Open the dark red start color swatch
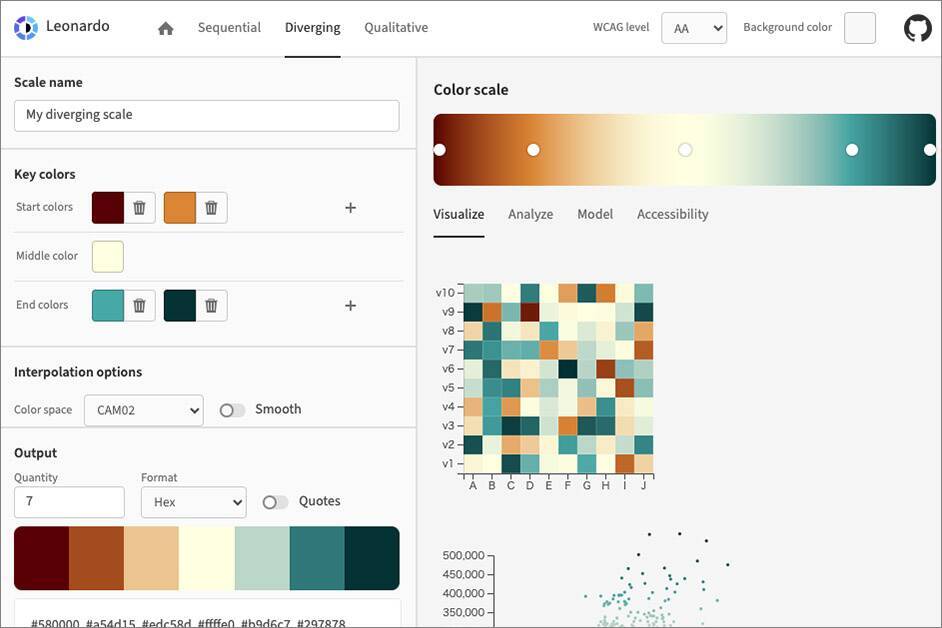Viewport: 942px width, 628px height. [x=108, y=208]
